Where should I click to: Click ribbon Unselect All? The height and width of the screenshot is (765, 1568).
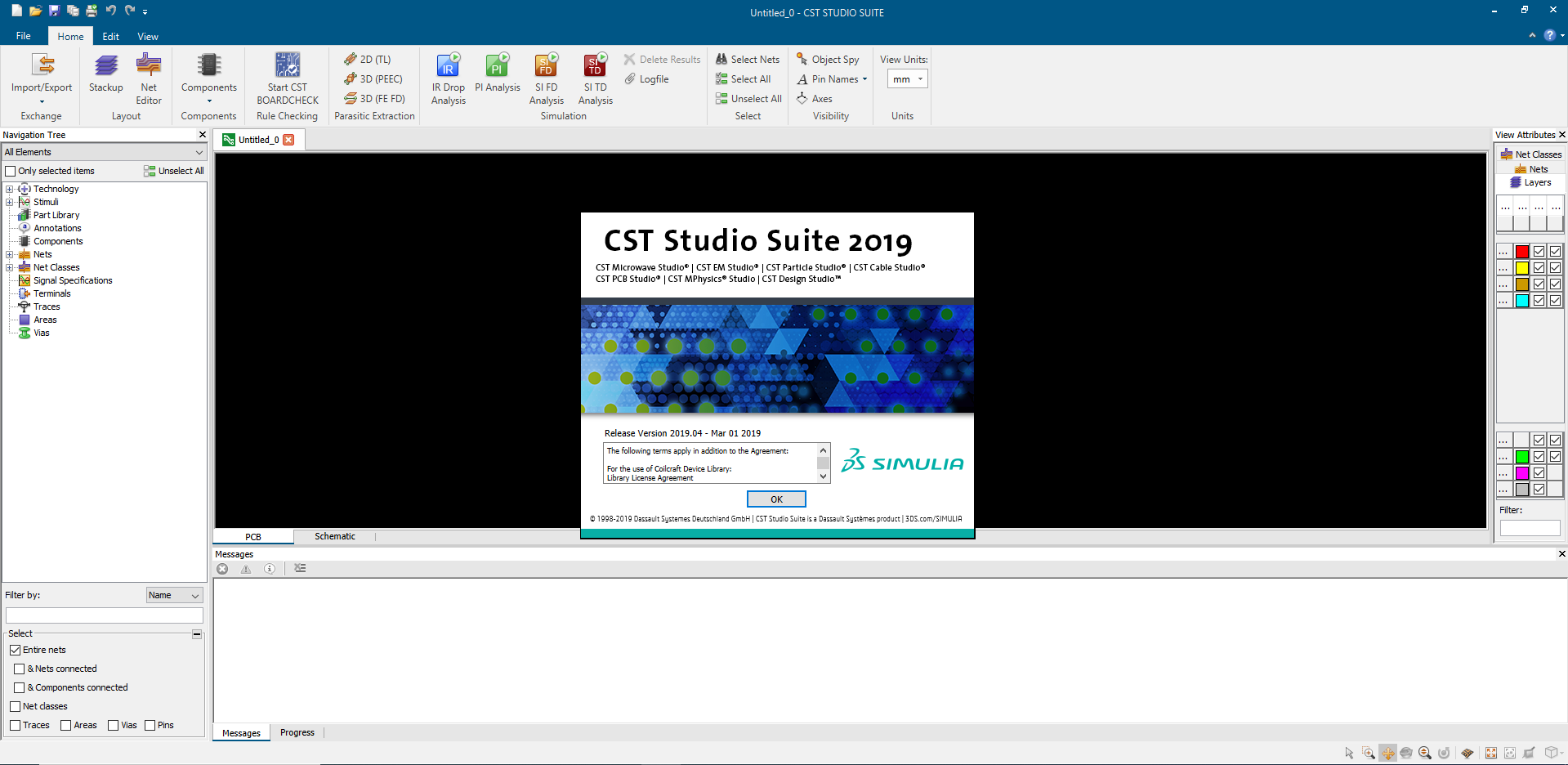coord(748,99)
